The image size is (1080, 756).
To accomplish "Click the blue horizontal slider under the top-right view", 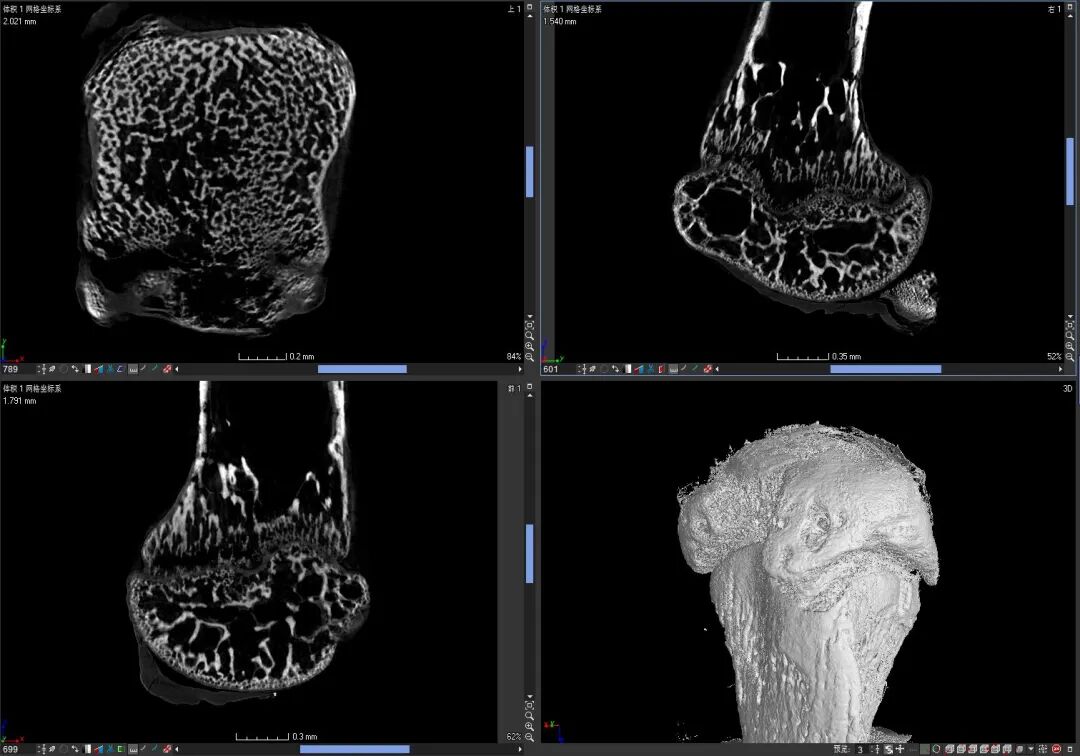I will (x=885, y=369).
